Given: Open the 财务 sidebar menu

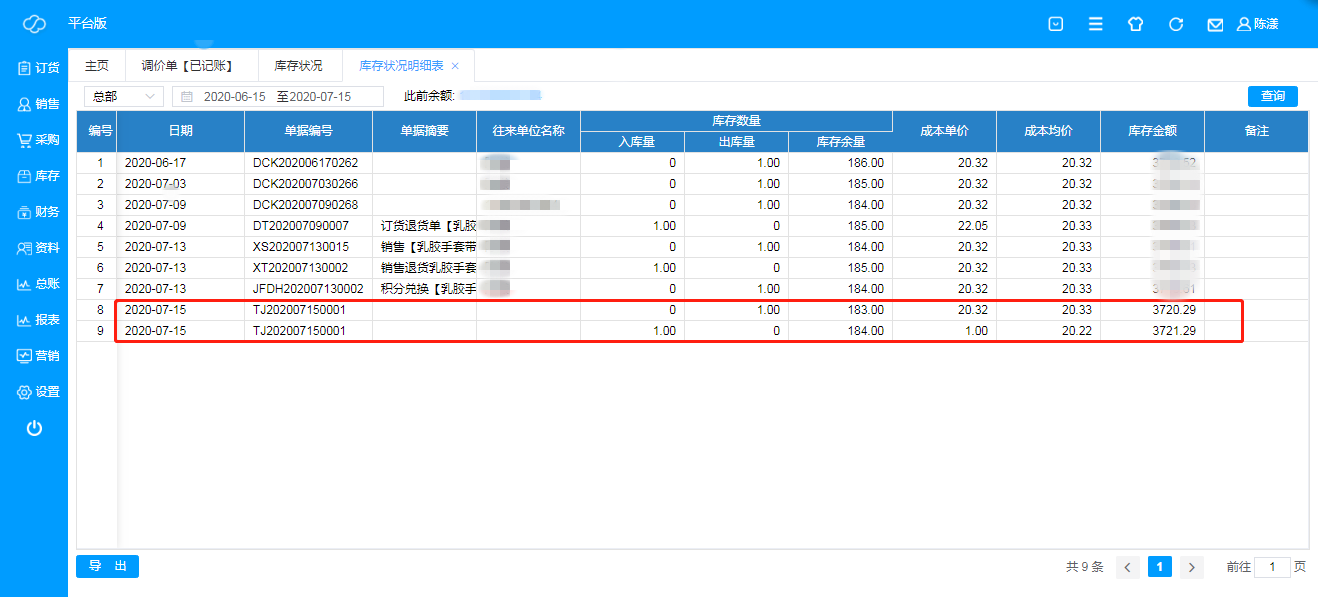Looking at the screenshot, I should pyautogui.click(x=38, y=212).
